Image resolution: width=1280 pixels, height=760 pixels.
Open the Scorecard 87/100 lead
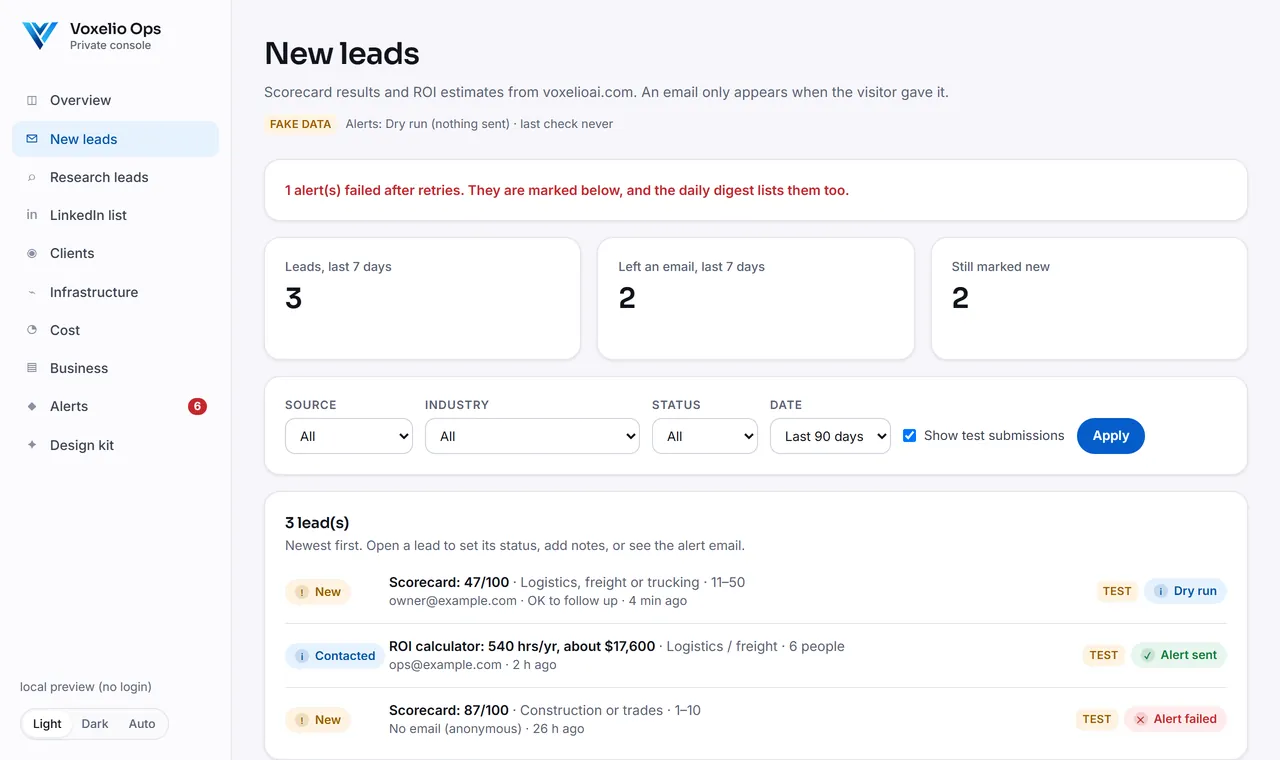[x=756, y=719]
